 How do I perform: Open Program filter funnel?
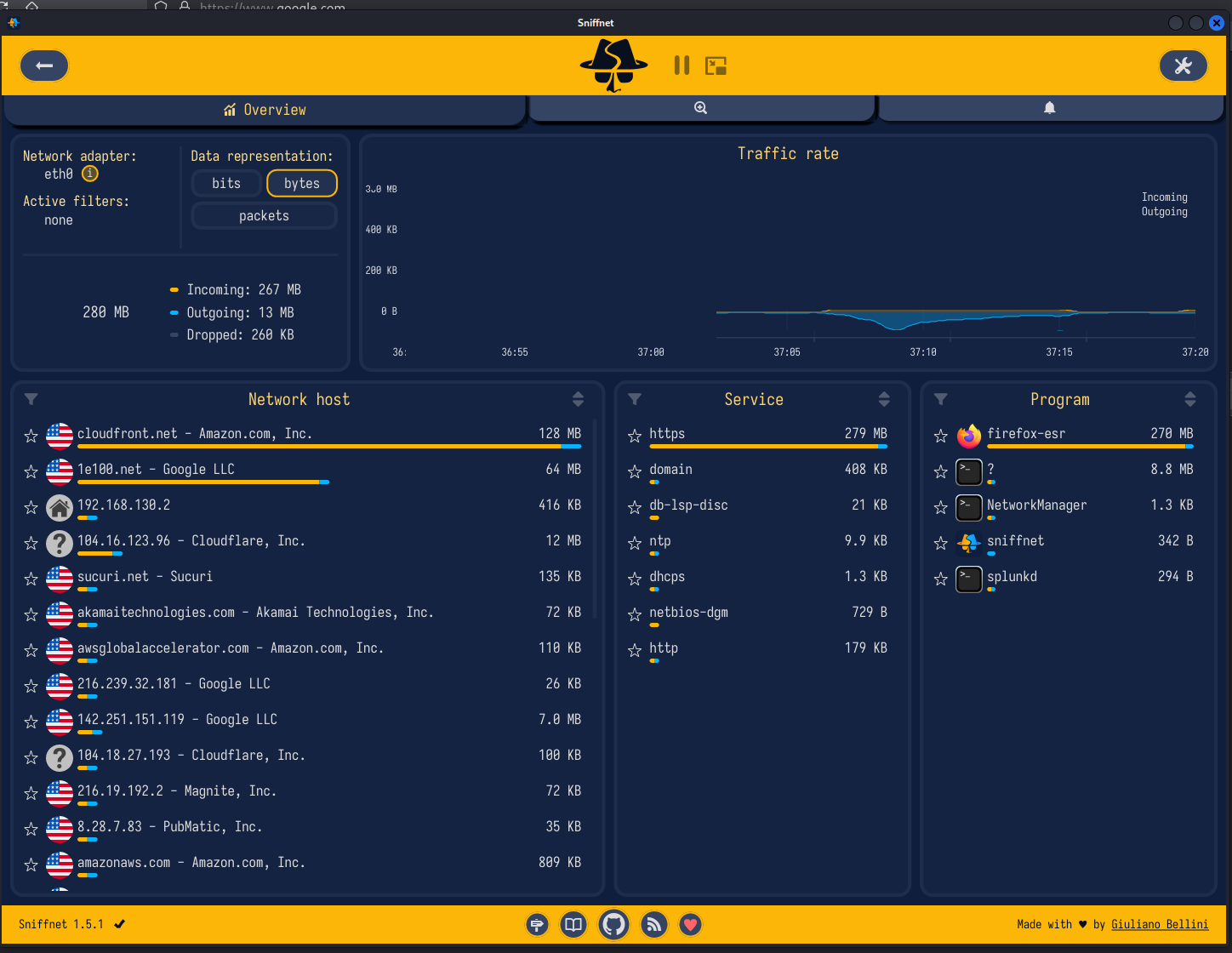941,399
